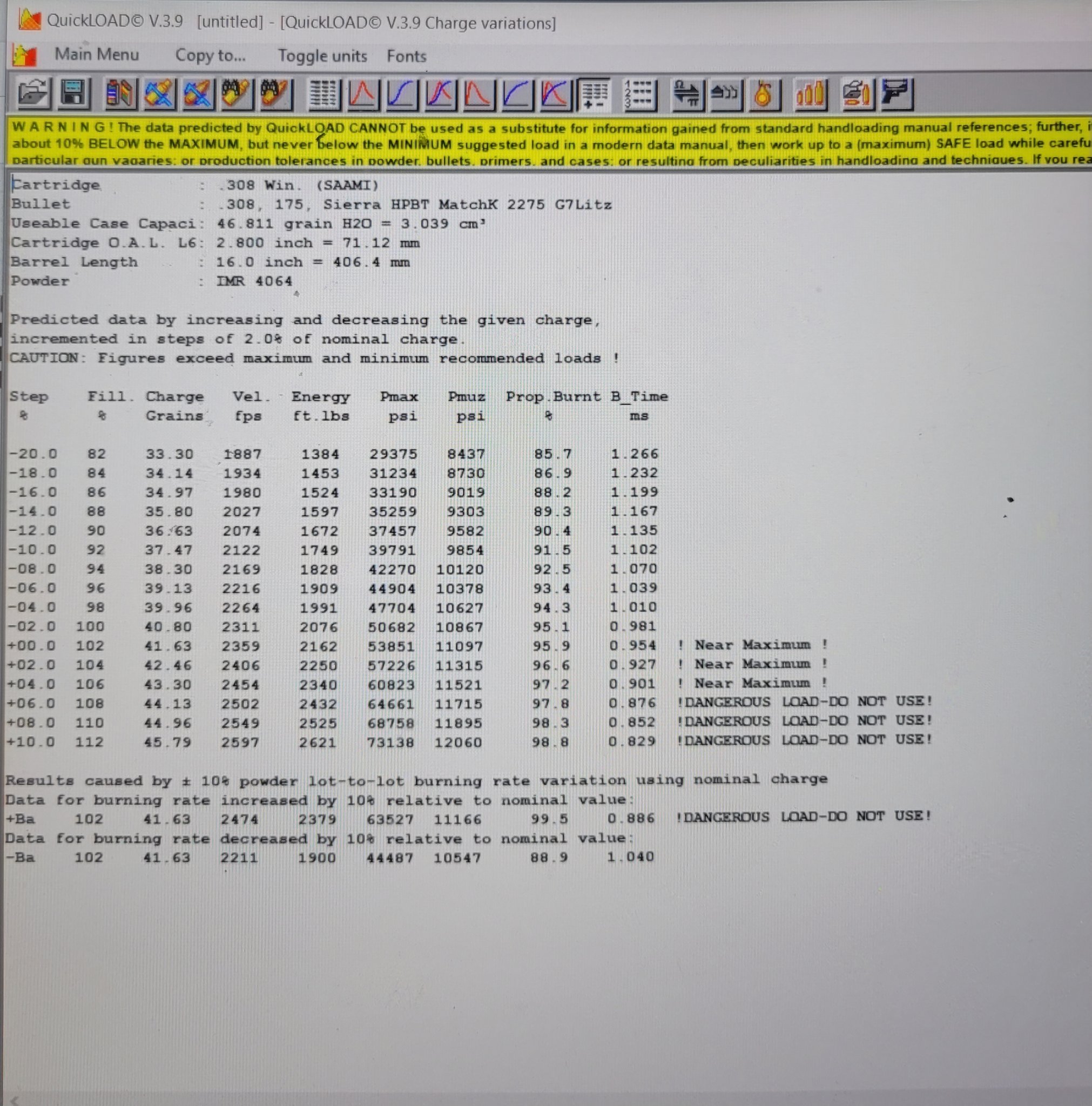
Task: Click the 'B_Time' column header
Action: (x=639, y=396)
